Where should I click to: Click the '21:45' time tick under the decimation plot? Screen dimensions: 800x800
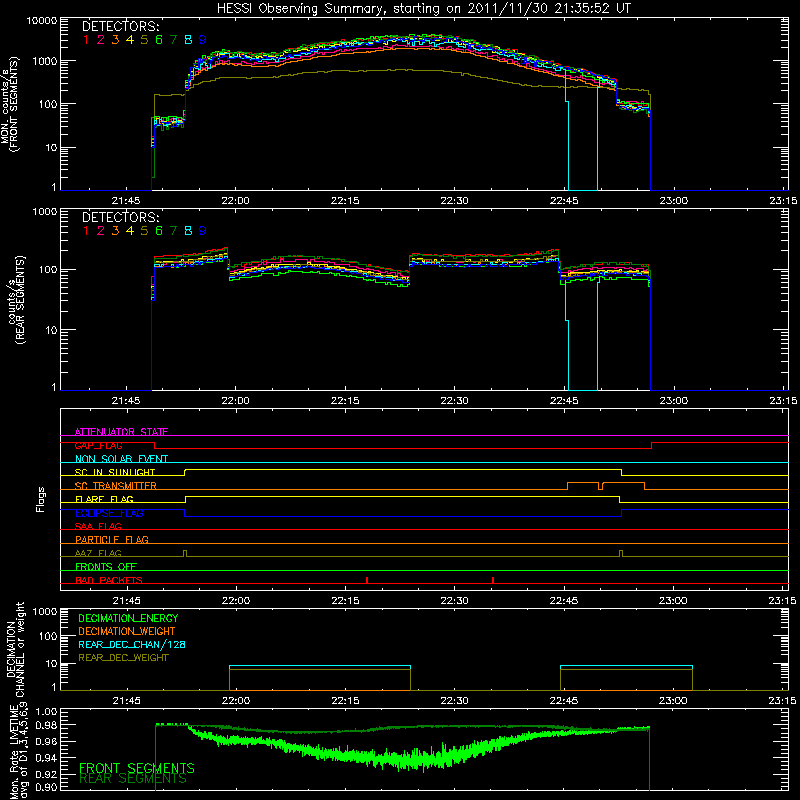[x=126, y=701]
